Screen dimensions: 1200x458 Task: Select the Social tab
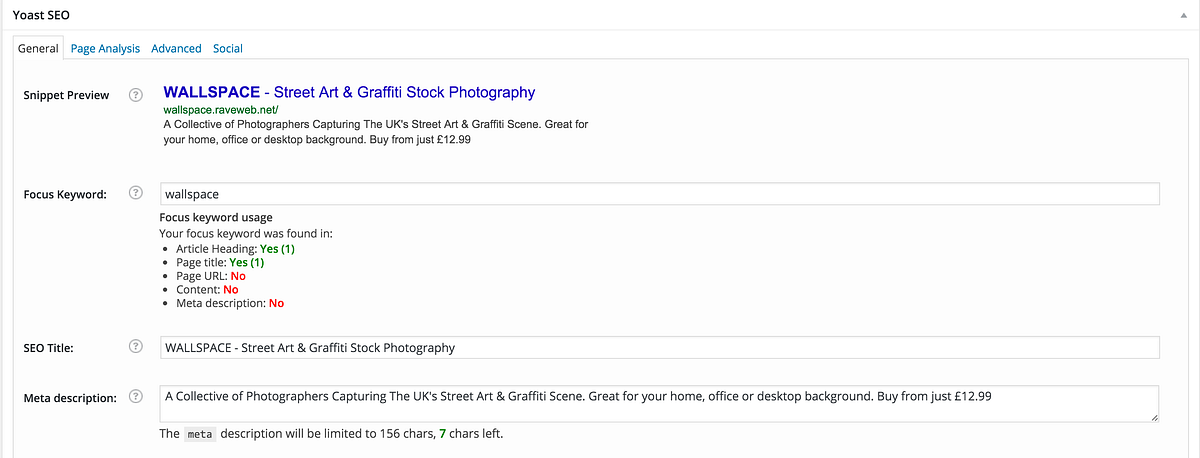[x=228, y=48]
